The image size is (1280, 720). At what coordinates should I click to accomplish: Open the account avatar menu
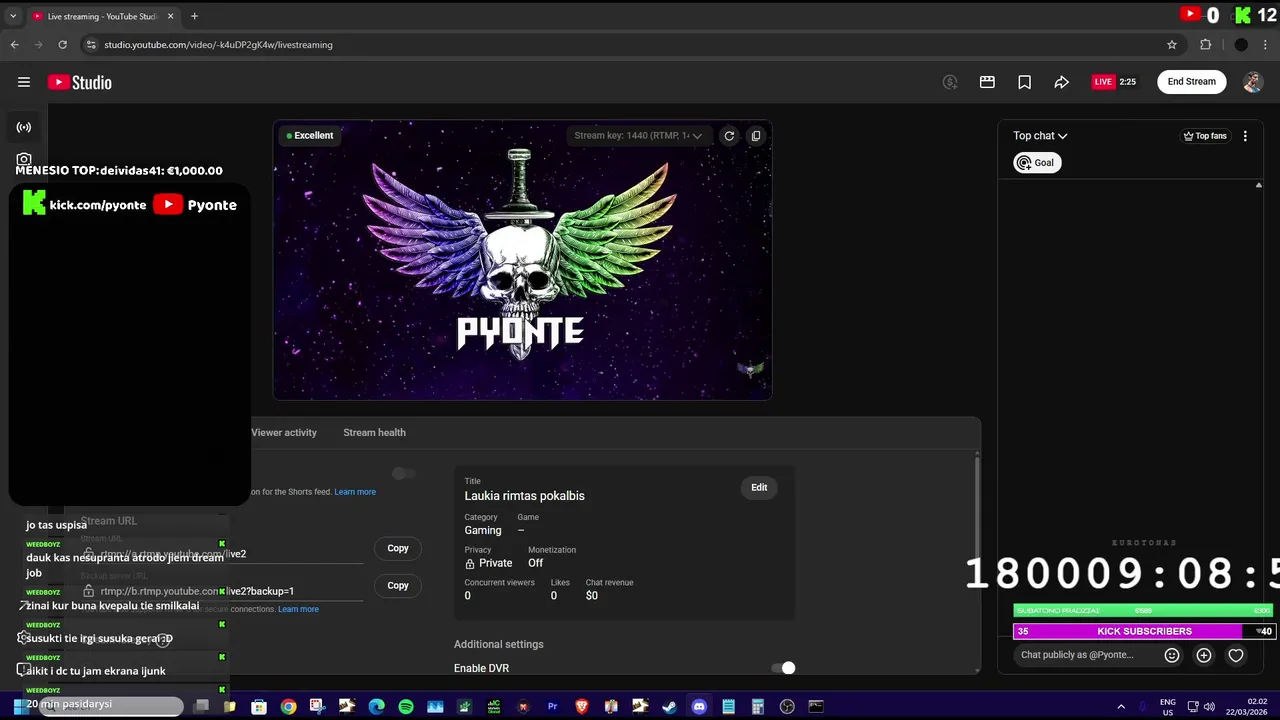pos(1252,82)
